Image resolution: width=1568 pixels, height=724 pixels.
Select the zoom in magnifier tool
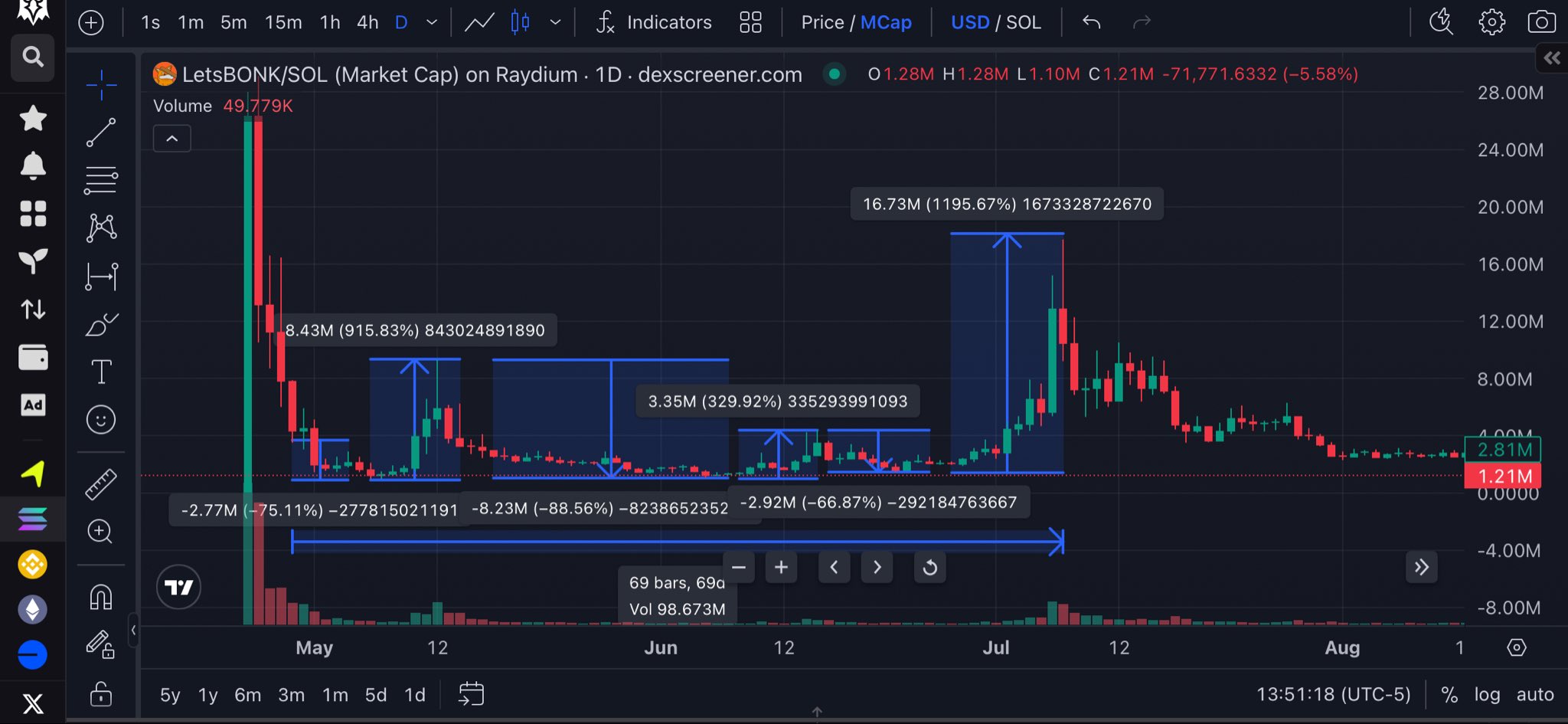100,531
